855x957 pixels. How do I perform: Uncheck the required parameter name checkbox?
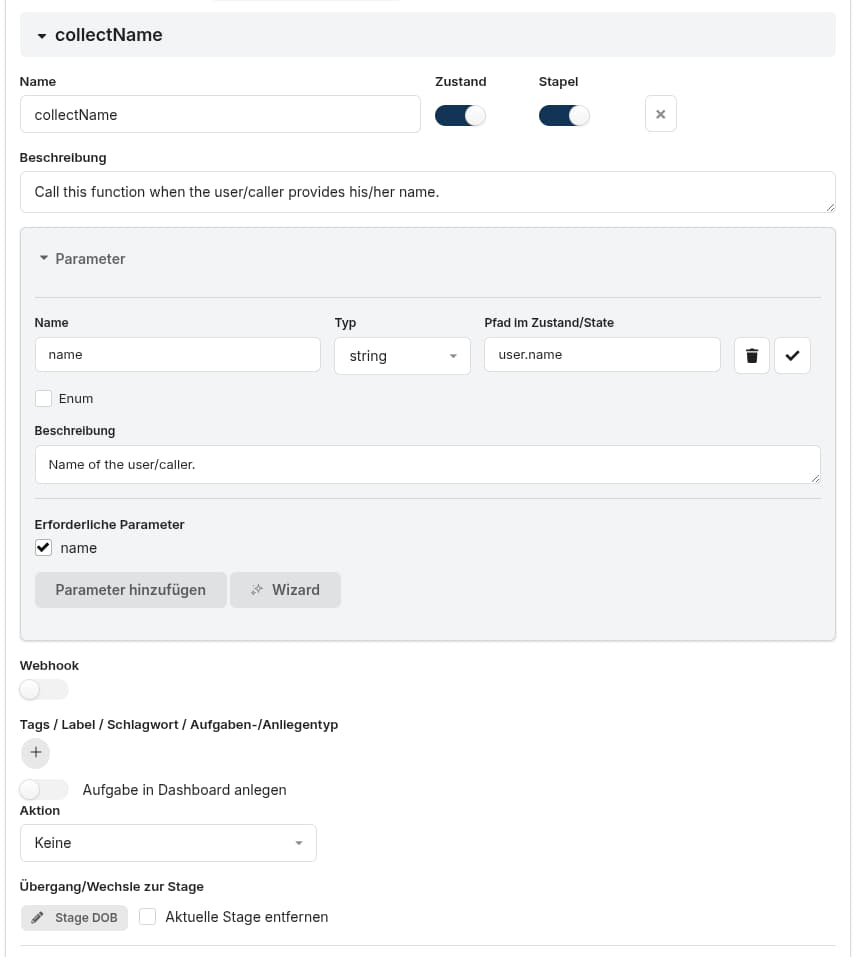[x=43, y=548]
